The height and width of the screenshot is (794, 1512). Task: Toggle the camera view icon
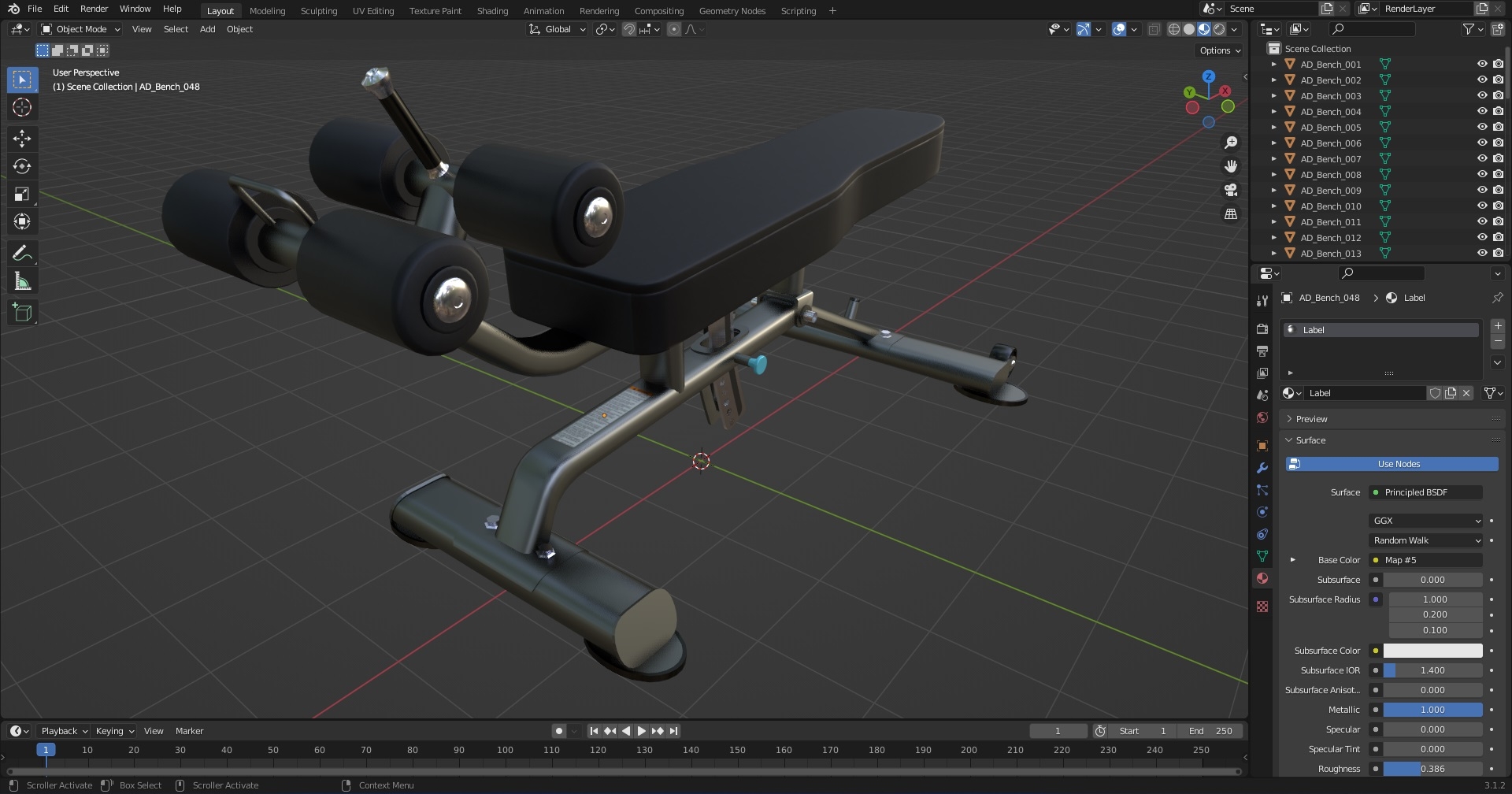point(1231,190)
